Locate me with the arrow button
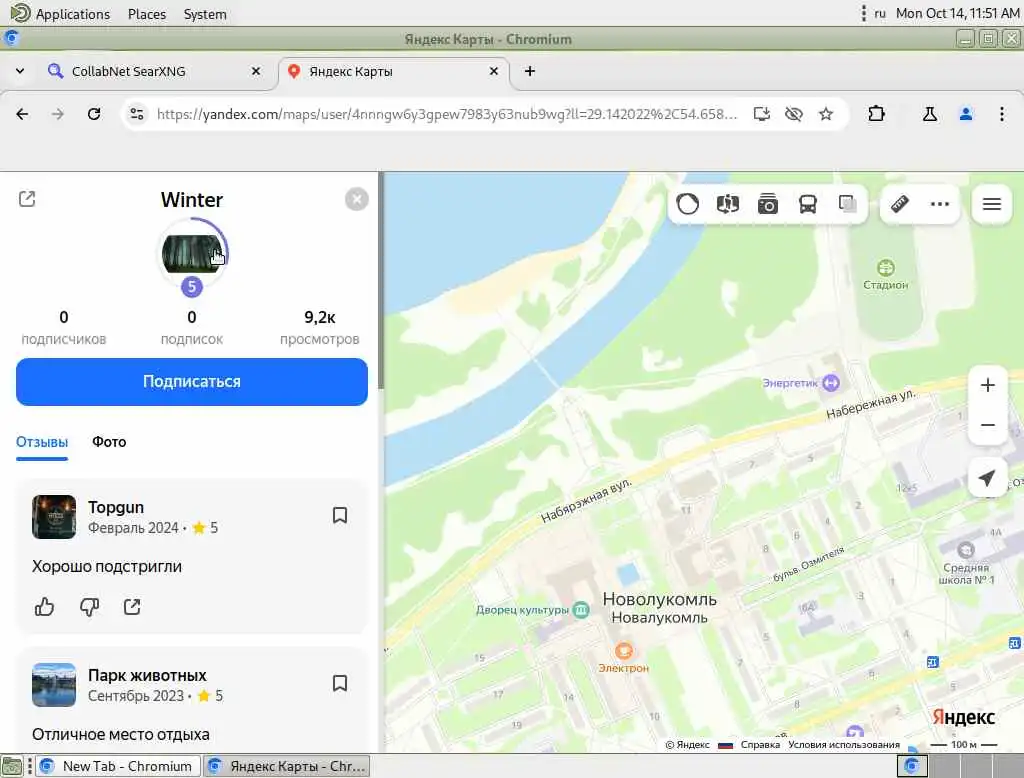This screenshot has width=1024, height=778. click(987, 478)
